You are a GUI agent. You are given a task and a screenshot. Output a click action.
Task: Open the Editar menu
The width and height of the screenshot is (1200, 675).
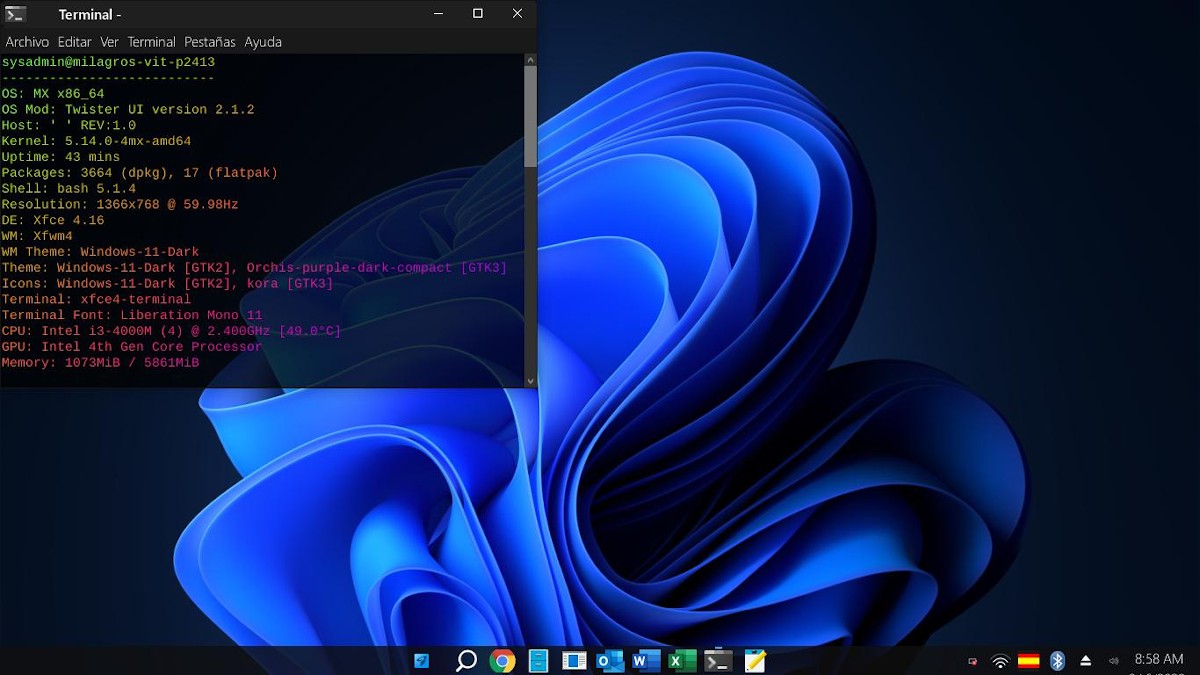pyautogui.click(x=74, y=42)
